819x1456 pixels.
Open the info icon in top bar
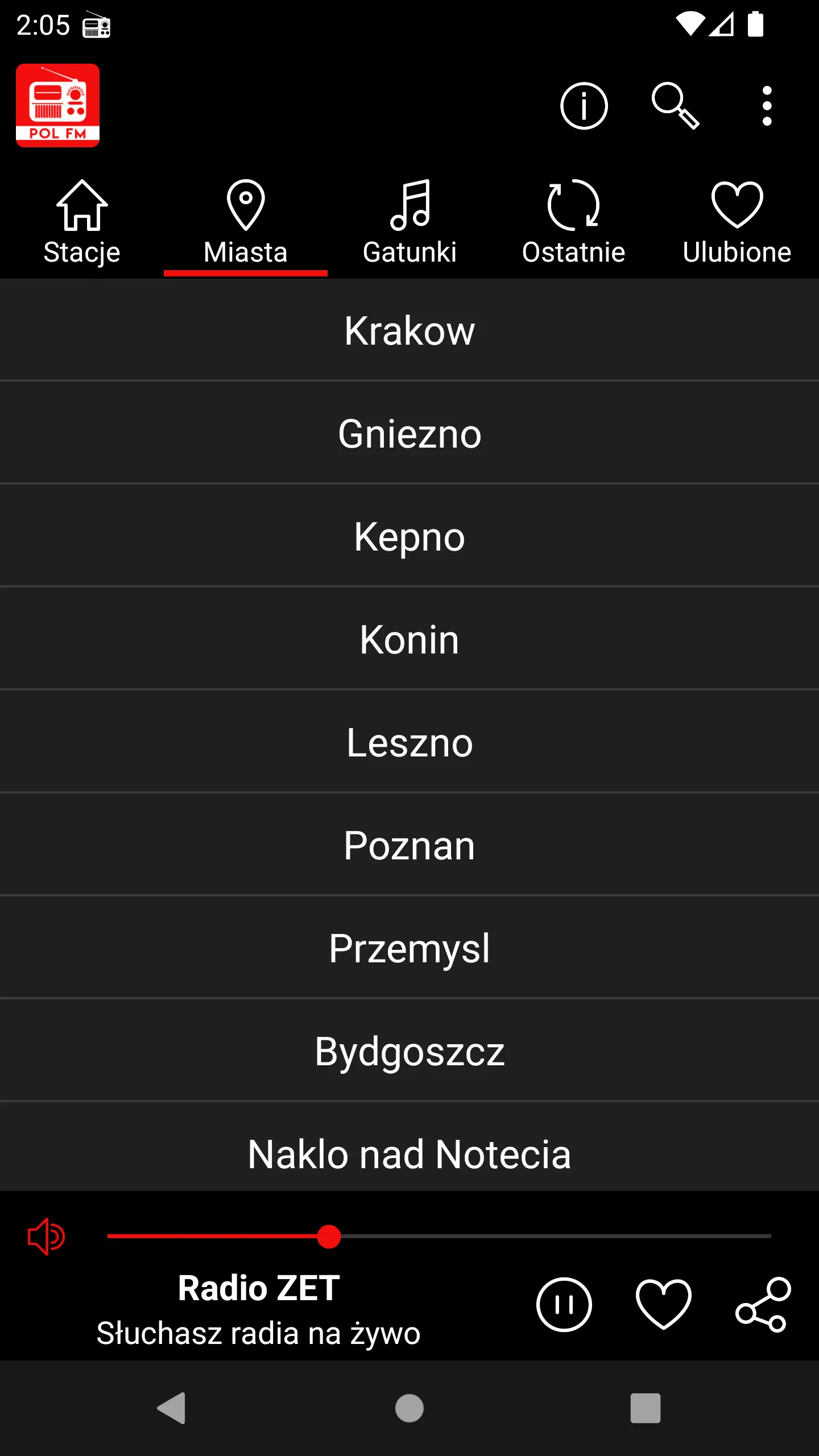[x=584, y=106]
